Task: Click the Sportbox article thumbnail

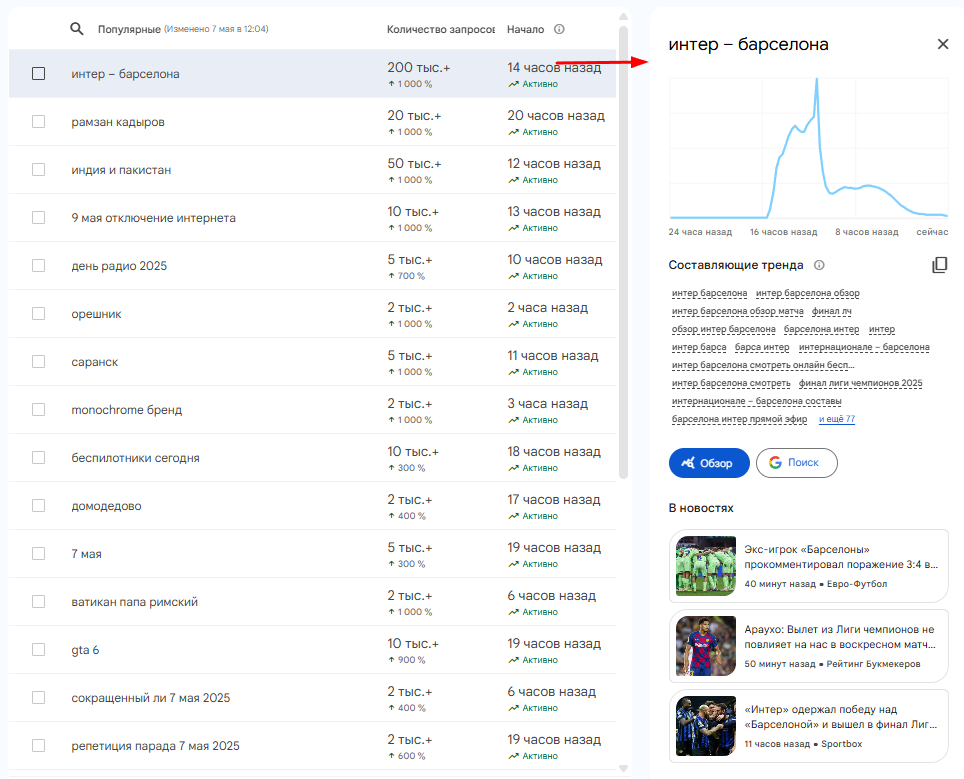Action: click(x=706, y=726)
